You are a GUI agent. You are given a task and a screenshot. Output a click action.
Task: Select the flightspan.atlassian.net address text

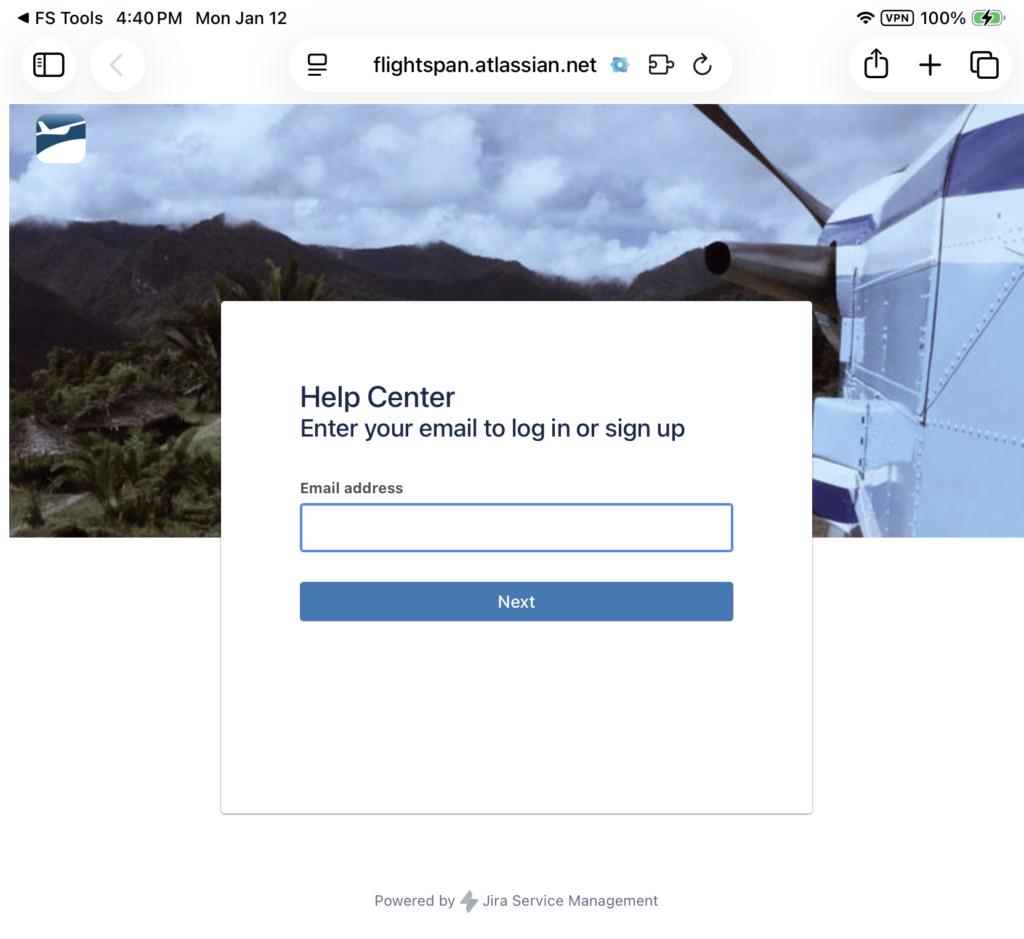(x=484, y=65)
